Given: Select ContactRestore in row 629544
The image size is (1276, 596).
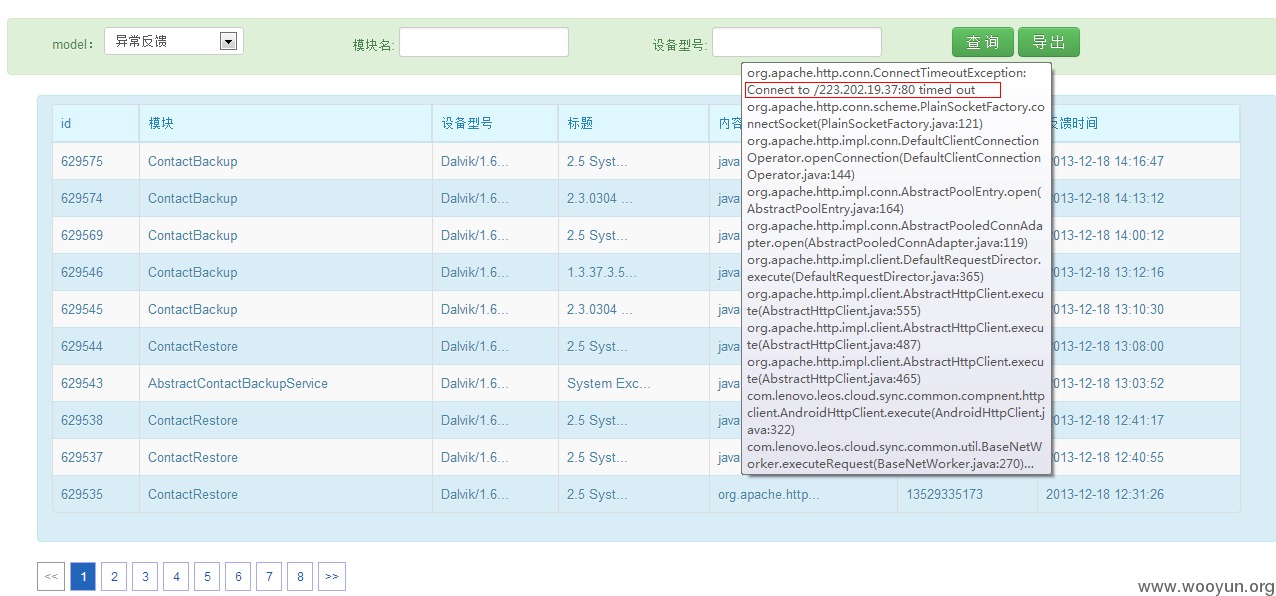Looking at the screenshot, I should coord(193,346).
